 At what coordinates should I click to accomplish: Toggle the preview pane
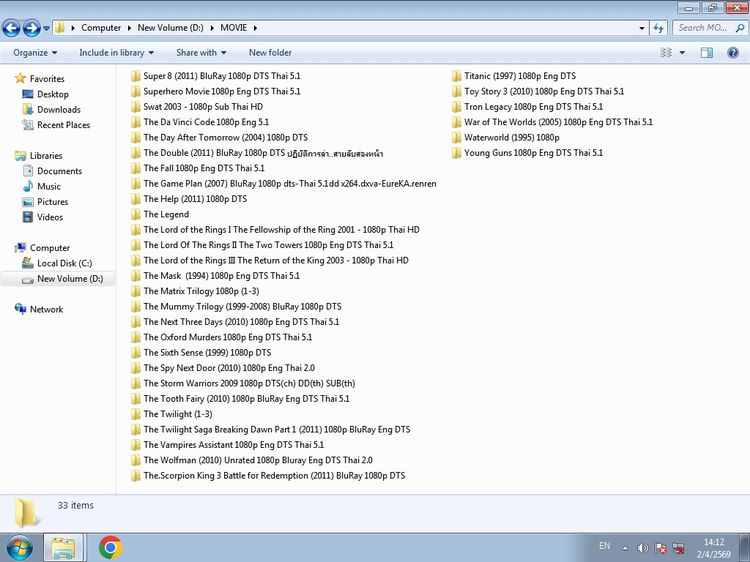click(706, 53)
